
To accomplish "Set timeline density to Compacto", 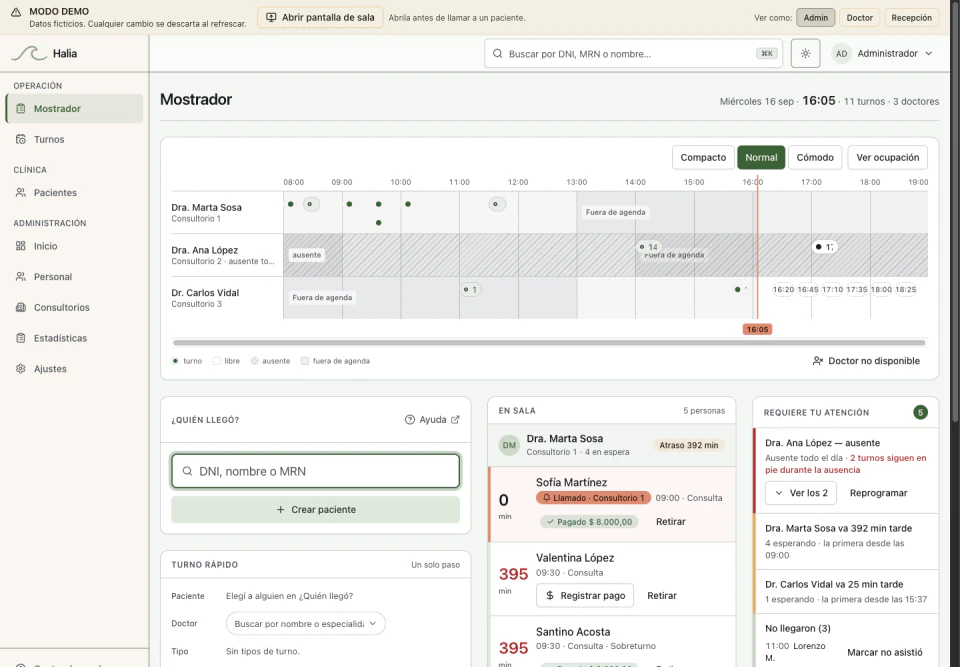I will pos(703,157).
